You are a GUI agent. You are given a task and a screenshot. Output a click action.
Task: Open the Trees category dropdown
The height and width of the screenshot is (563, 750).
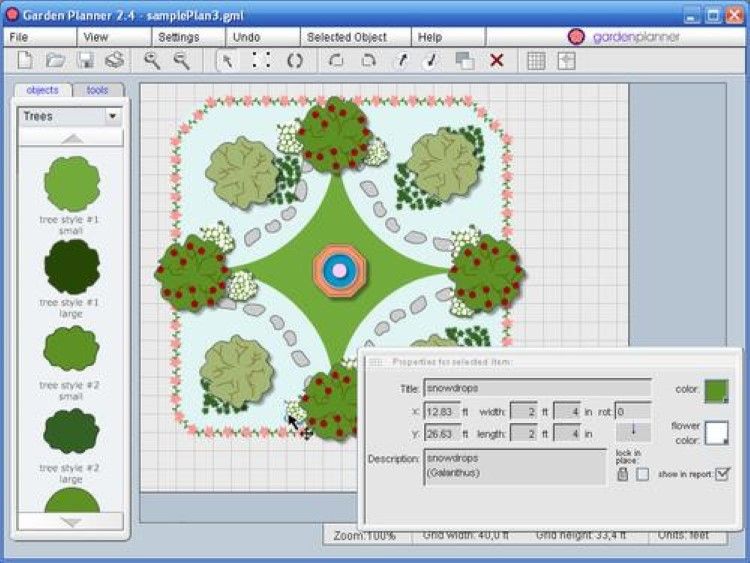click(112, 116)
